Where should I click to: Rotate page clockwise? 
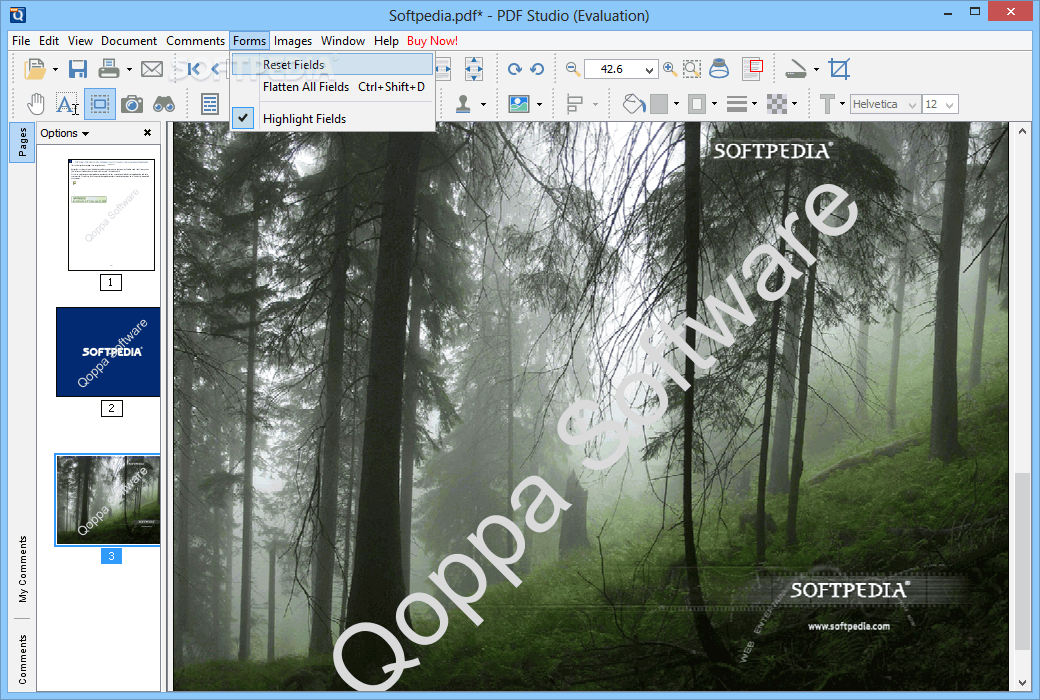(x=515, y=69)
